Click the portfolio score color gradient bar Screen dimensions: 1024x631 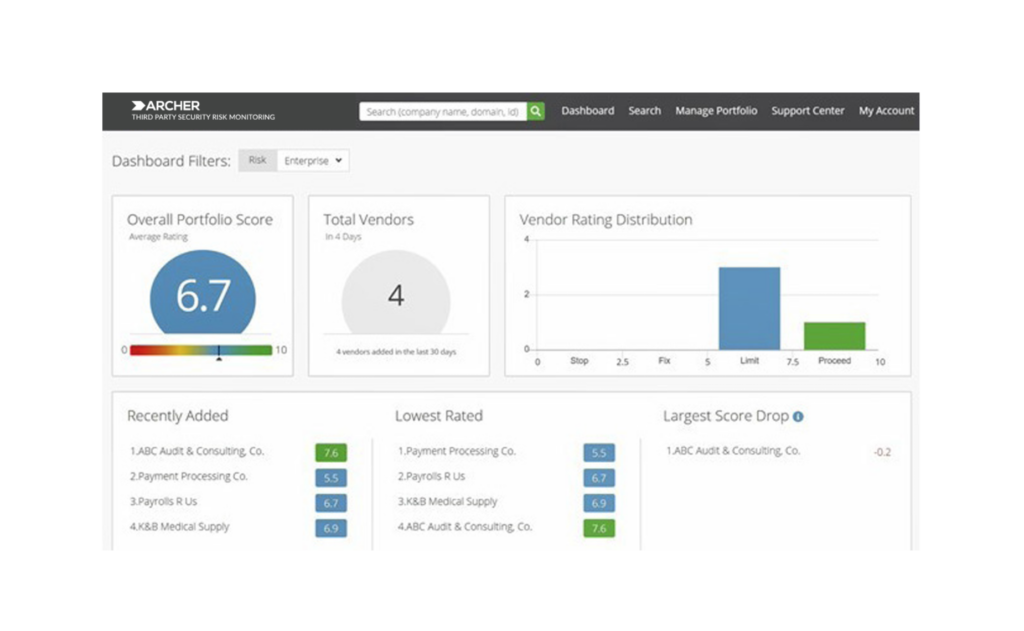click(201, 350)
